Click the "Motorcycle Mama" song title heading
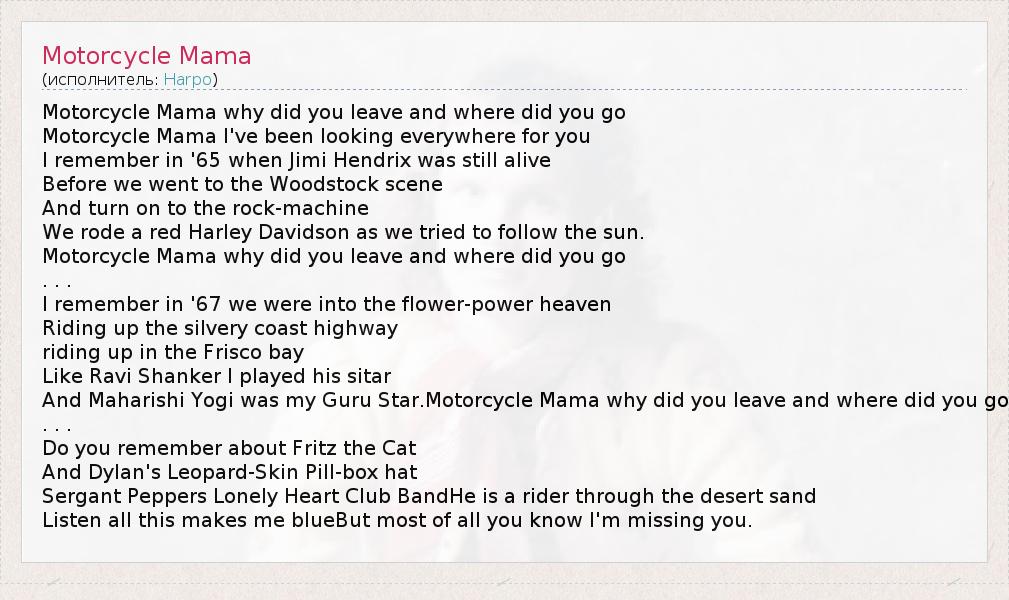The image size is (1009, 600). (x=146, y=56)
